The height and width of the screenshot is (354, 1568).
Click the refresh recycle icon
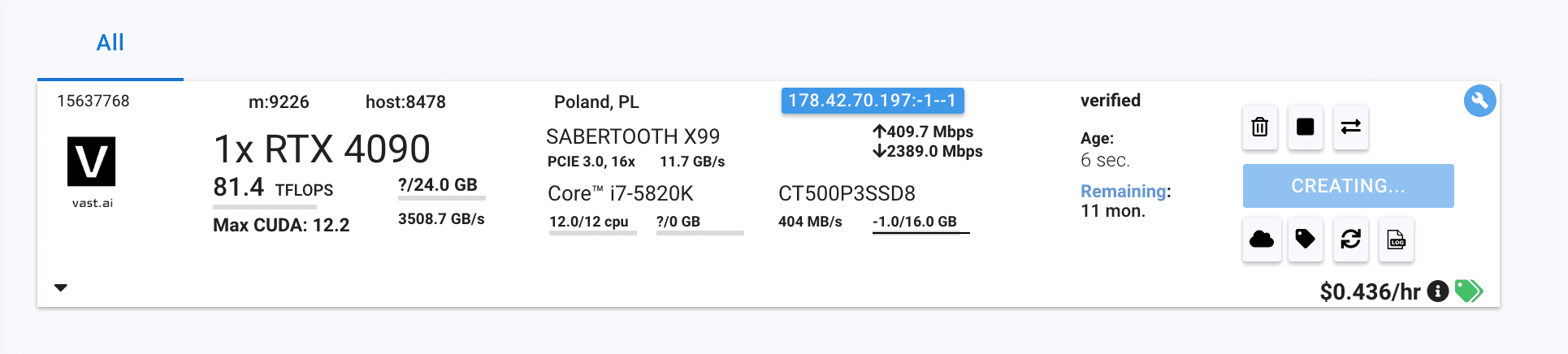point(1351,240)
